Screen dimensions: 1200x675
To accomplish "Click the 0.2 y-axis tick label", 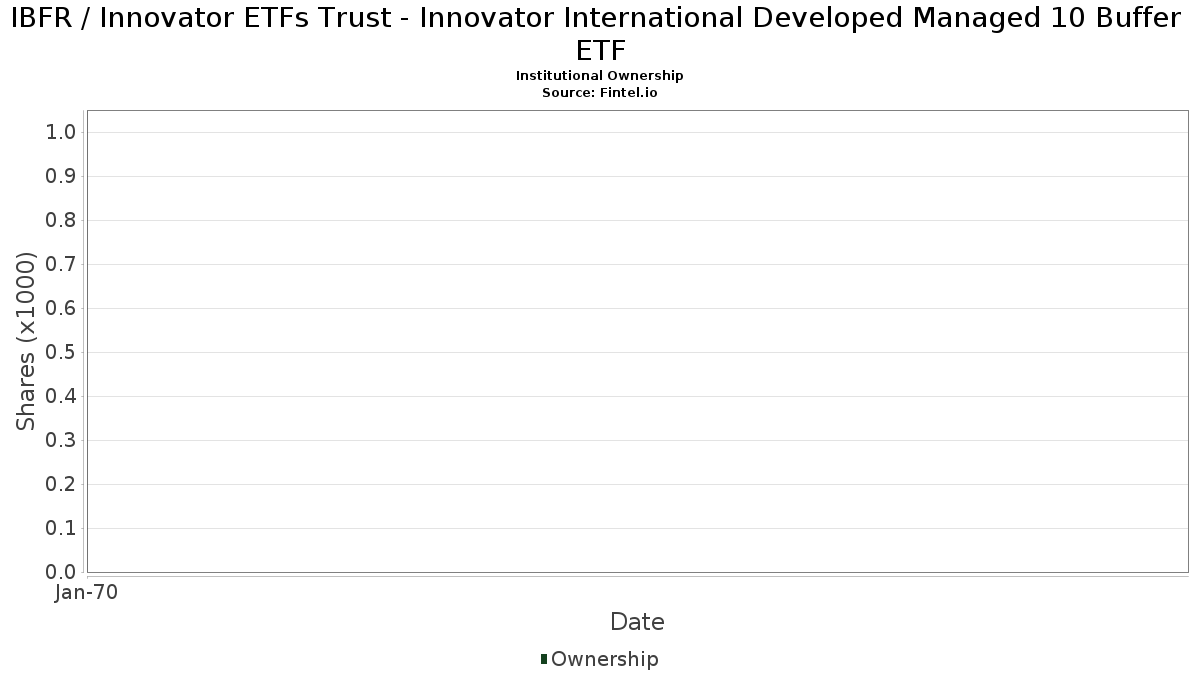I will point(62,485).
